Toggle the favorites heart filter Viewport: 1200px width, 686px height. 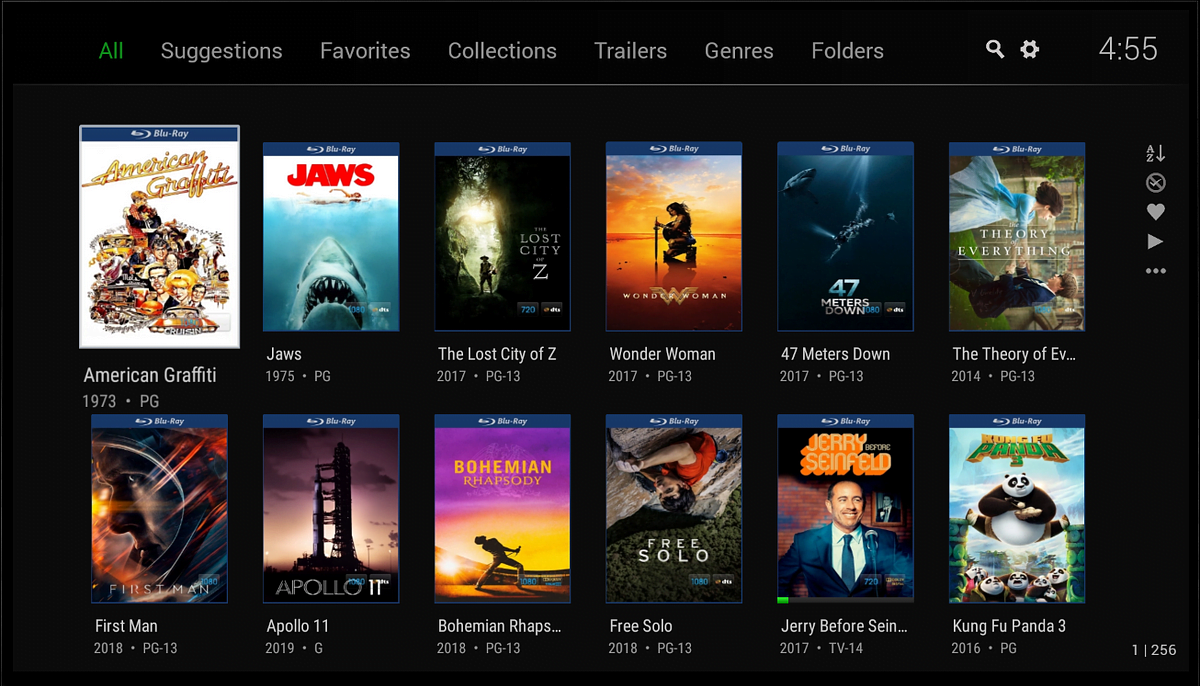click(1155, 212)
